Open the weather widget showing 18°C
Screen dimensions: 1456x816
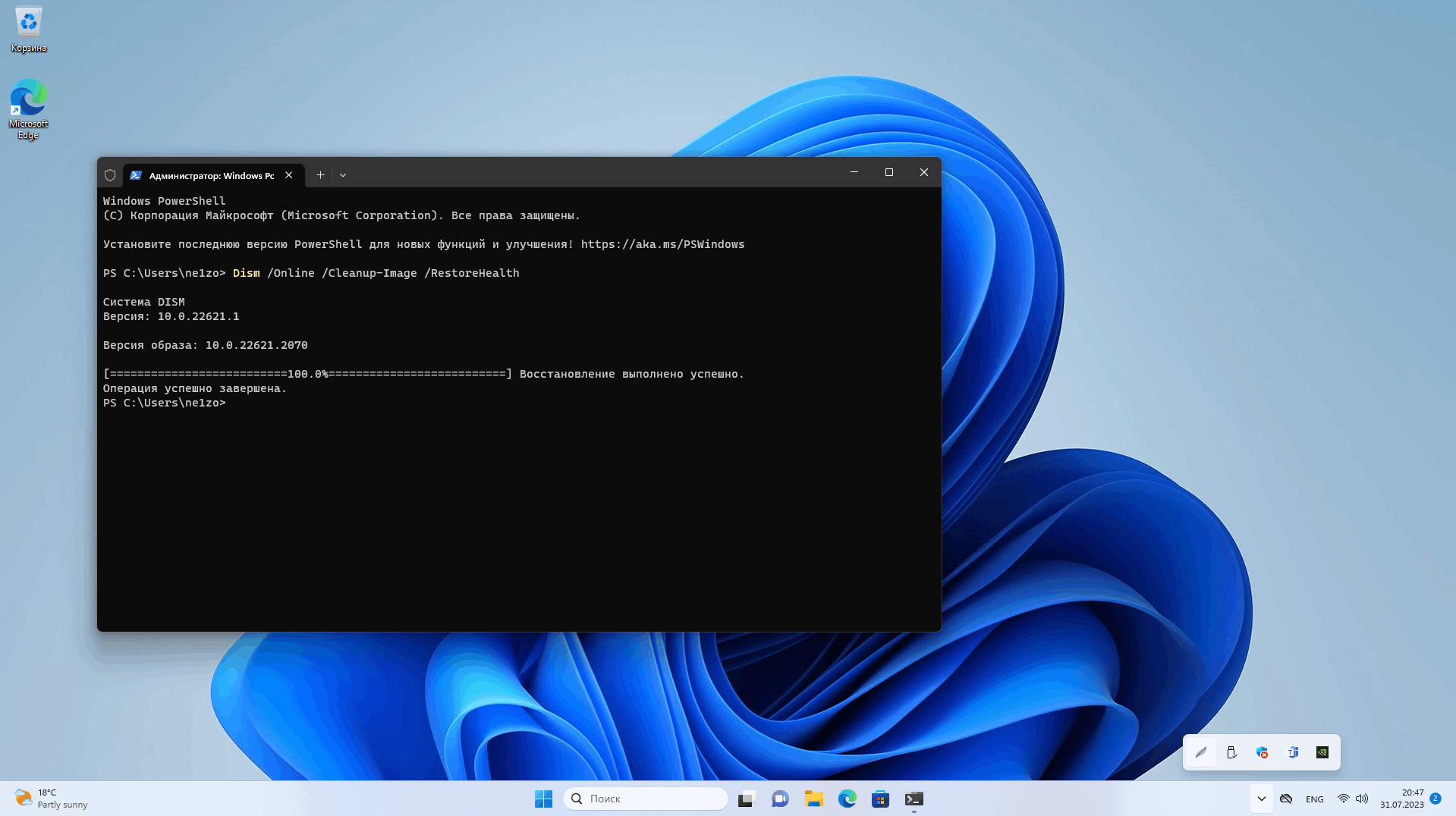(x=52, y=799)
